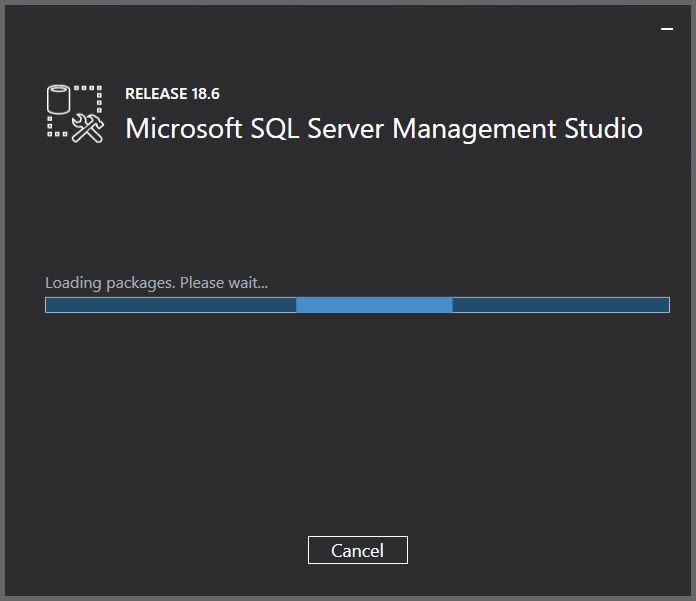Click the number '18.6' in release label
Viewport: 696px width, 601px height.
tap(205, 94)
